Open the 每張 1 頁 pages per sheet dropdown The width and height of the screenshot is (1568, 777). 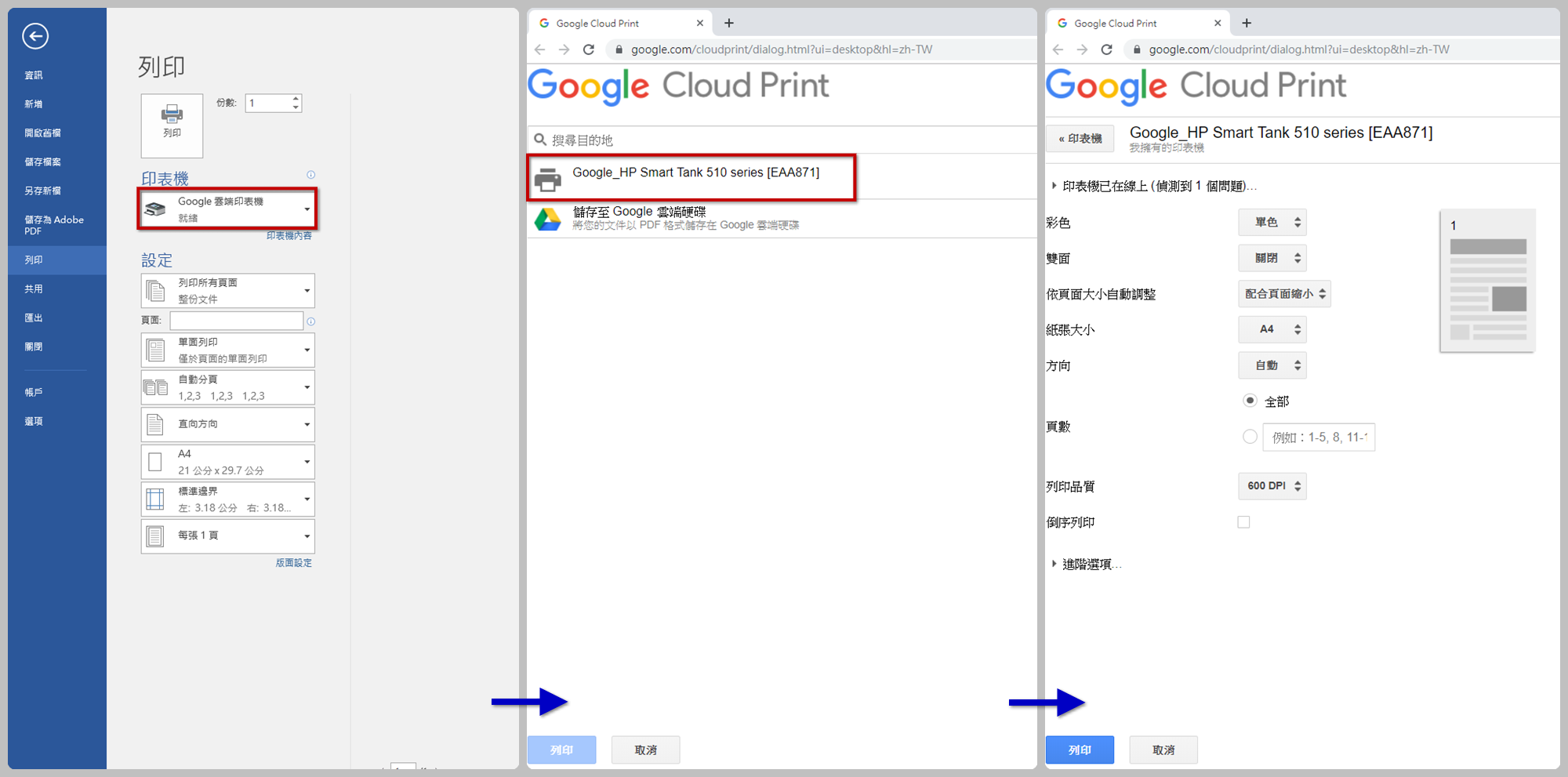point(227,536)
